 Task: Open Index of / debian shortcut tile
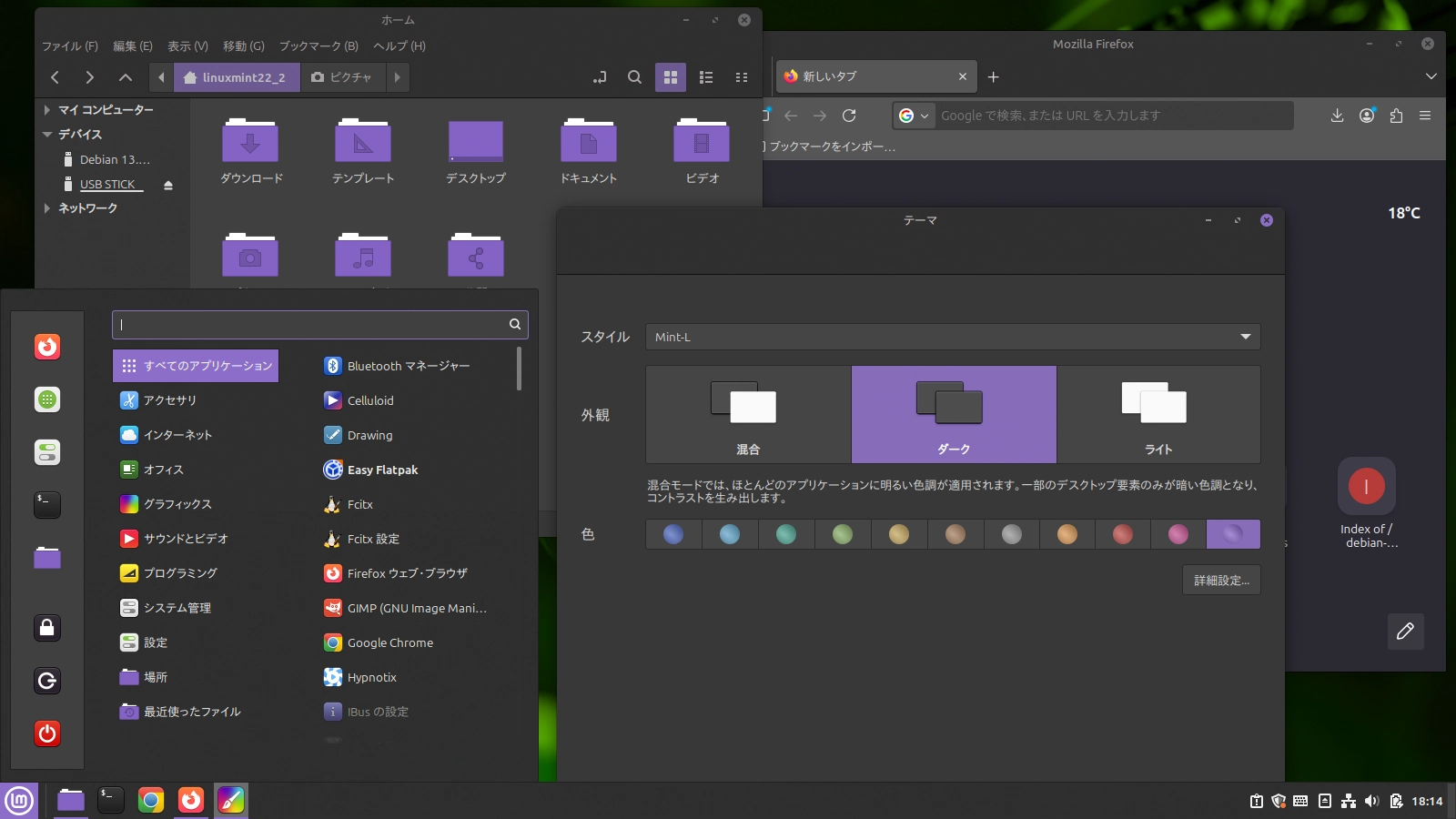point(1367,503)
